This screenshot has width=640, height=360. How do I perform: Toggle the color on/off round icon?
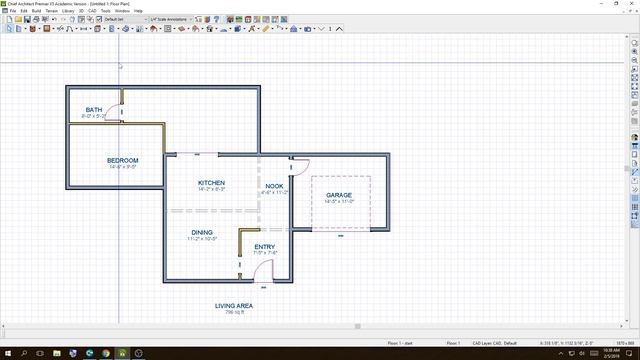[x=634, y=137]
